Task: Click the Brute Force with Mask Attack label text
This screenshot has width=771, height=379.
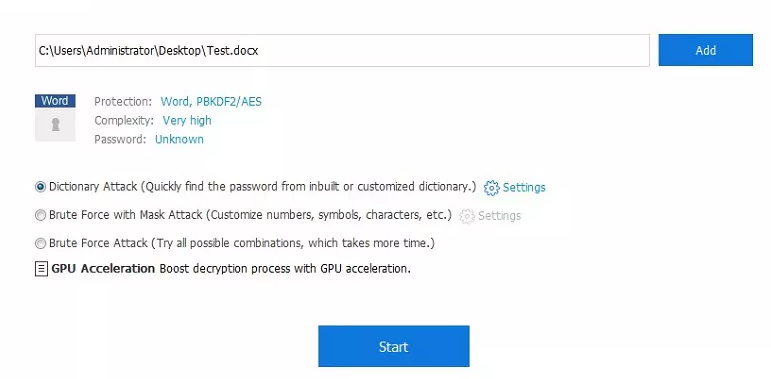Action: click(126, 215)
